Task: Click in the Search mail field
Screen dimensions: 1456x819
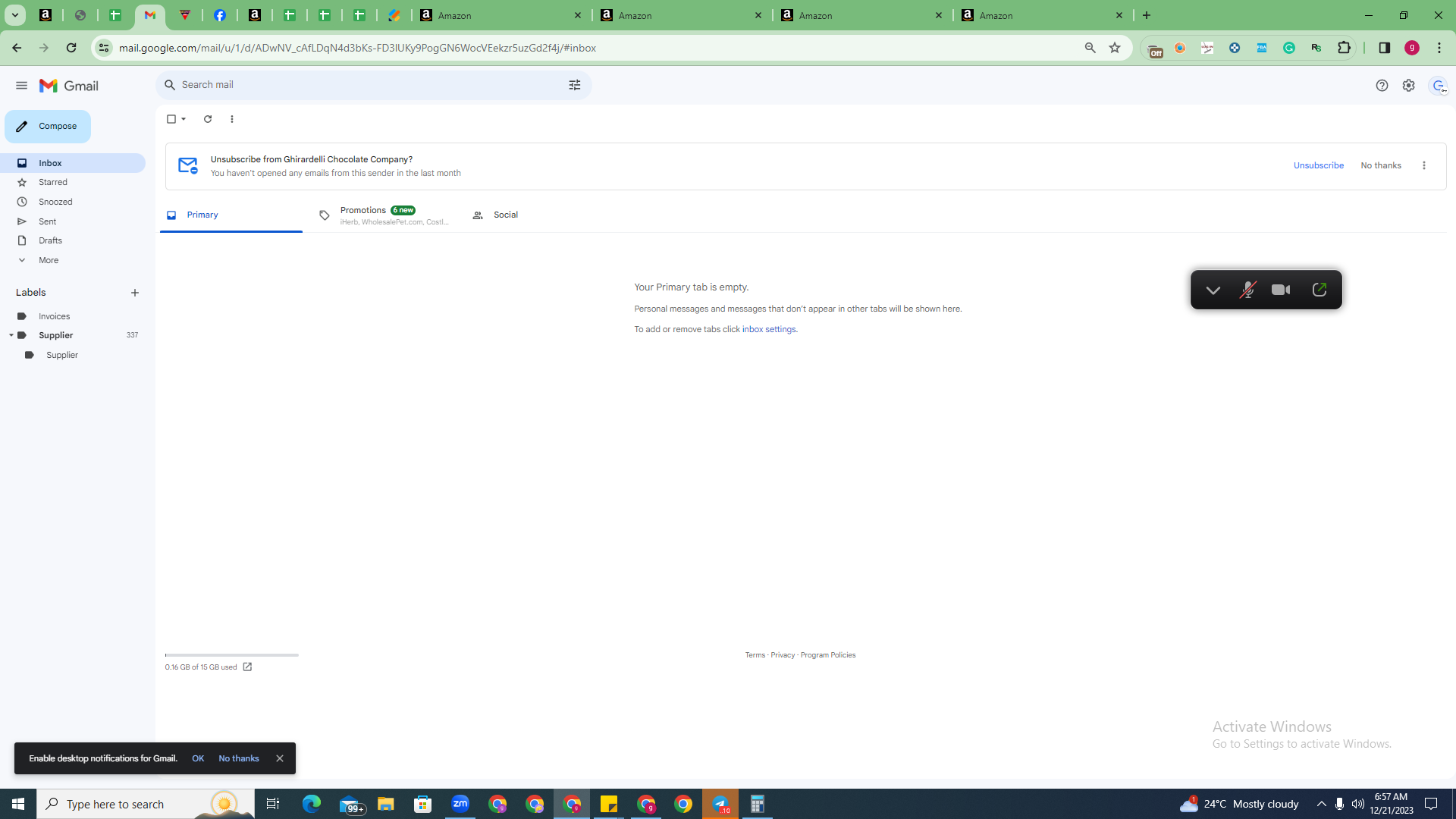Action: (x=372, y=85)
